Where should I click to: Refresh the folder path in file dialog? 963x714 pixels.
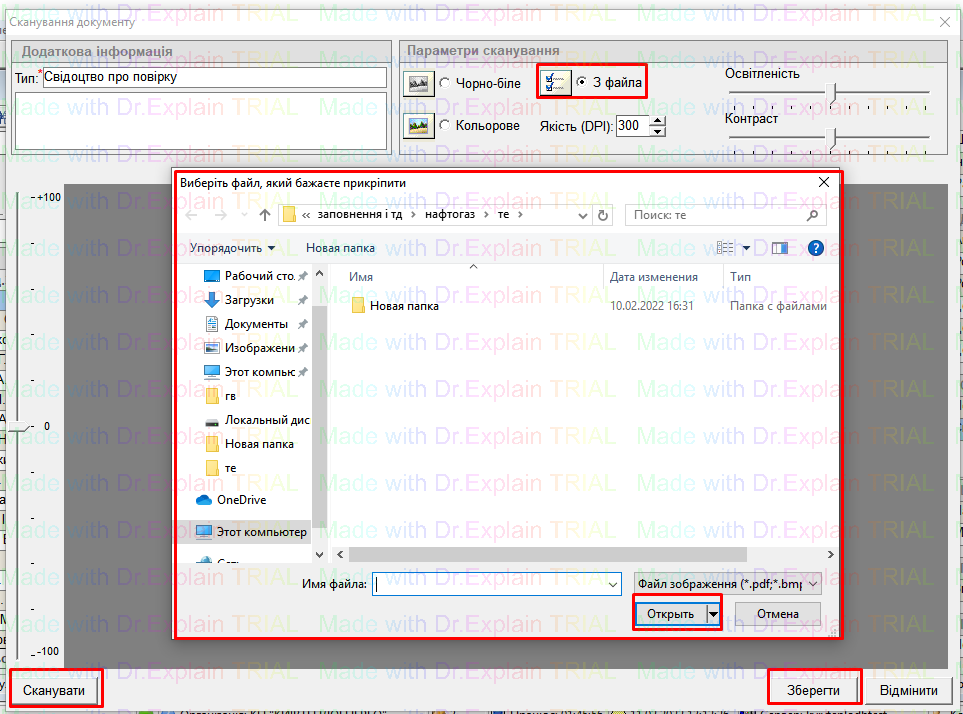point(602,215)
